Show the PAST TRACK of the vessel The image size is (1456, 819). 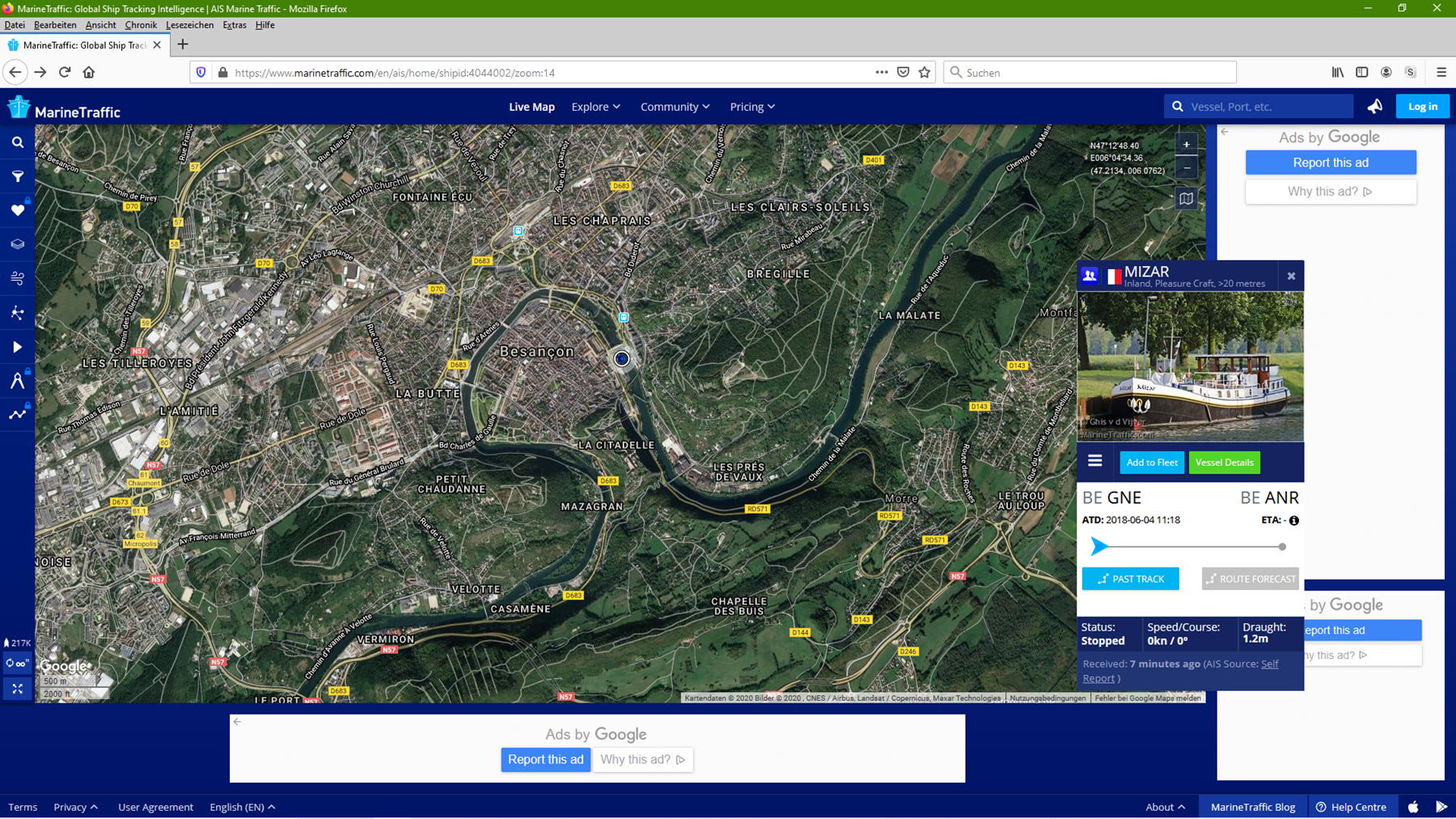tap(1130, 579)
